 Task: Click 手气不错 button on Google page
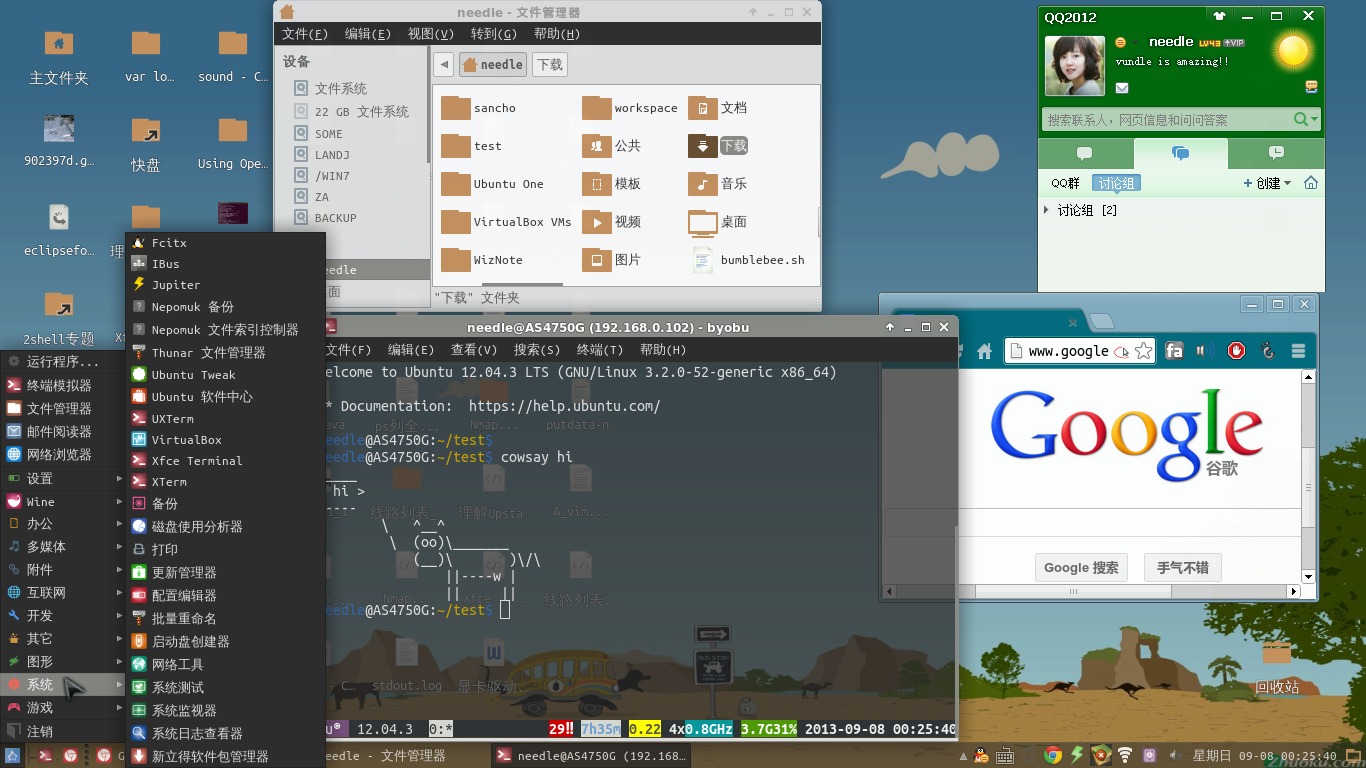tap(1183, 567)
